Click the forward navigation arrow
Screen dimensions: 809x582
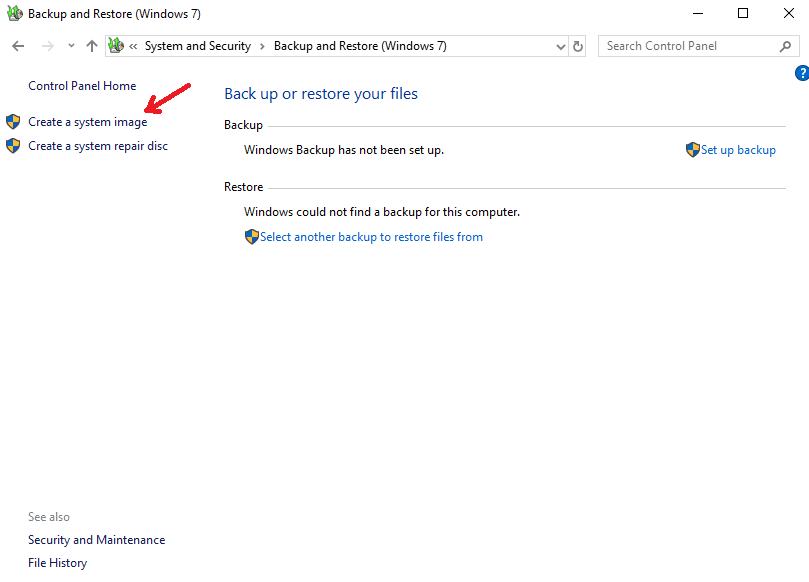47,46
